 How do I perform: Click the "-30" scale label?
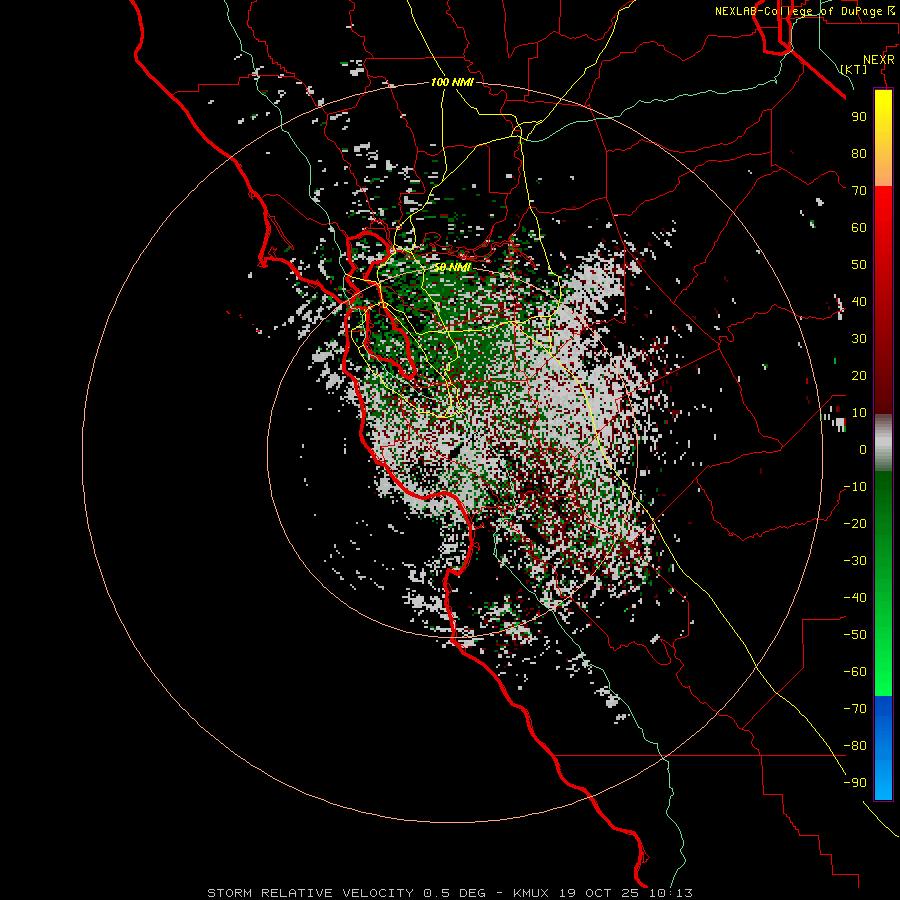click(x=855, y=561)
